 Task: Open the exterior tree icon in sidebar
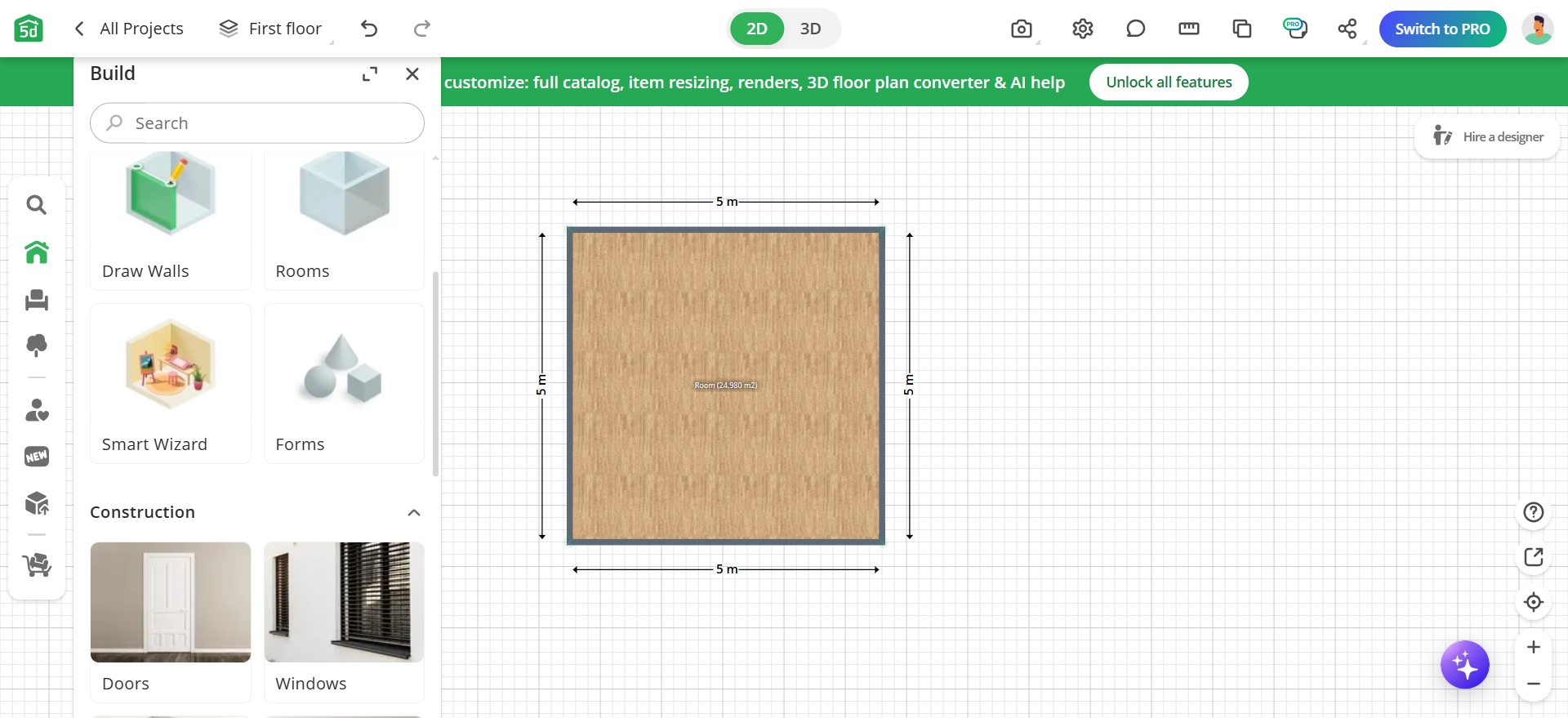tap(37, 346)
